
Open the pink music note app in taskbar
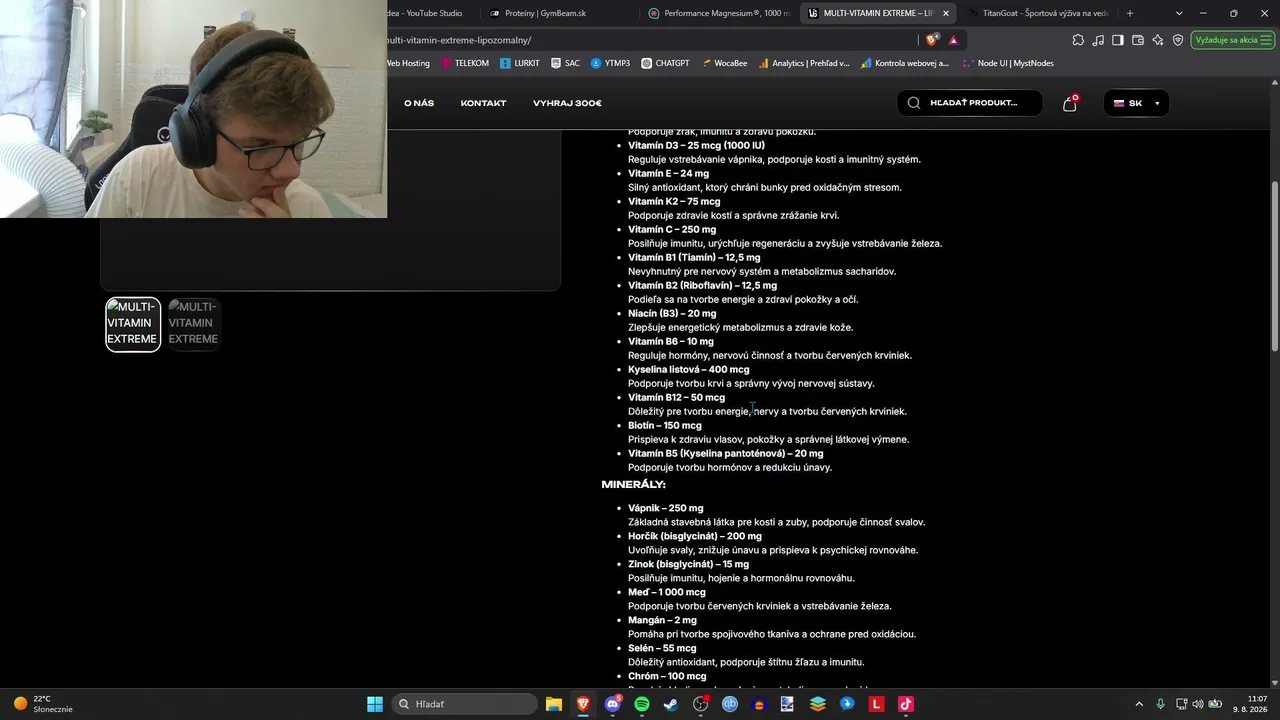905,704
